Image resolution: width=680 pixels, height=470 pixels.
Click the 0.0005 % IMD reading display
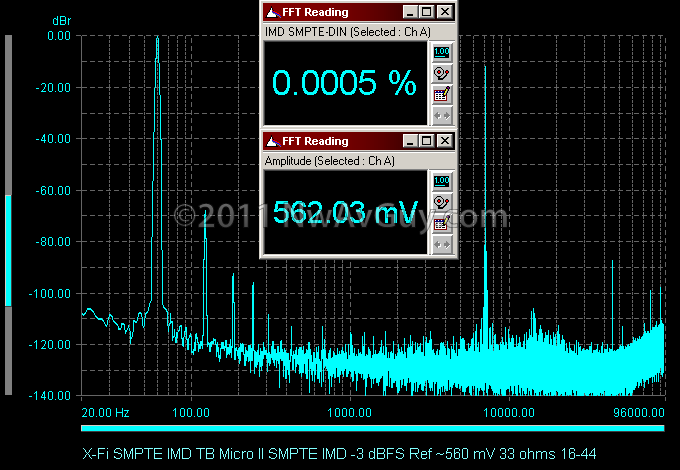pyautogui.click(x=346, y=83)
